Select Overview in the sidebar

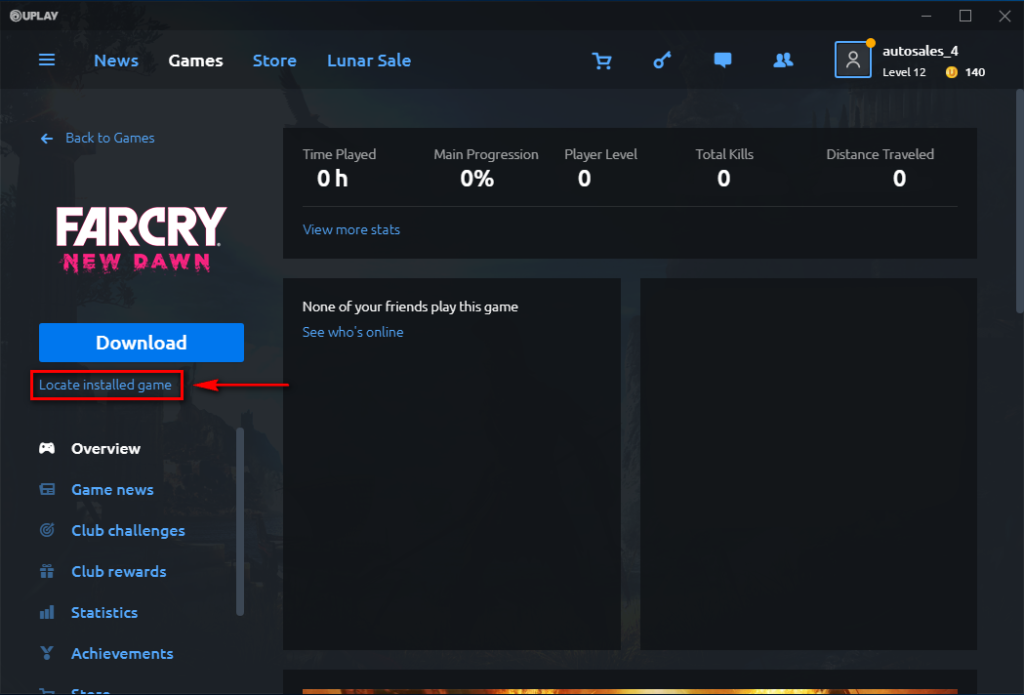coord(106,449)
